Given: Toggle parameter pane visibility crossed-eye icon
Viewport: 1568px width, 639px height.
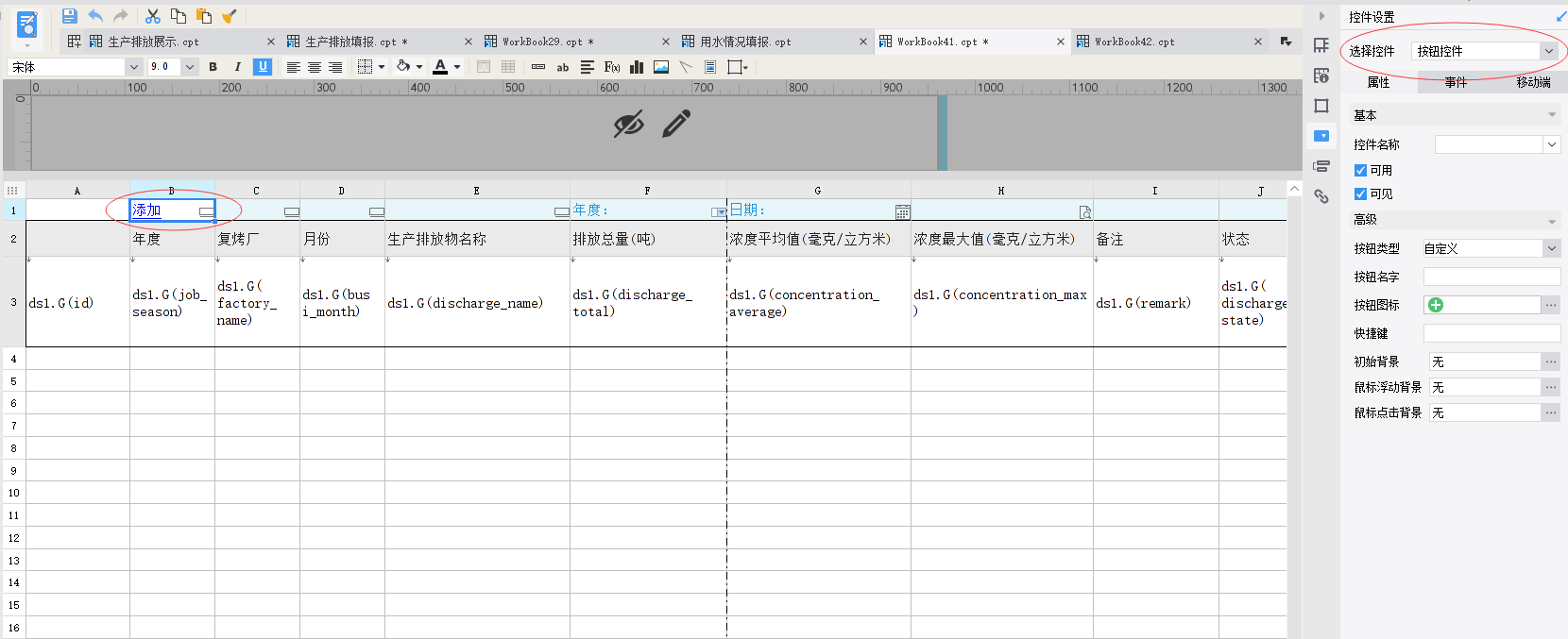Looking at the screenshot, I should tap(628, 124).
